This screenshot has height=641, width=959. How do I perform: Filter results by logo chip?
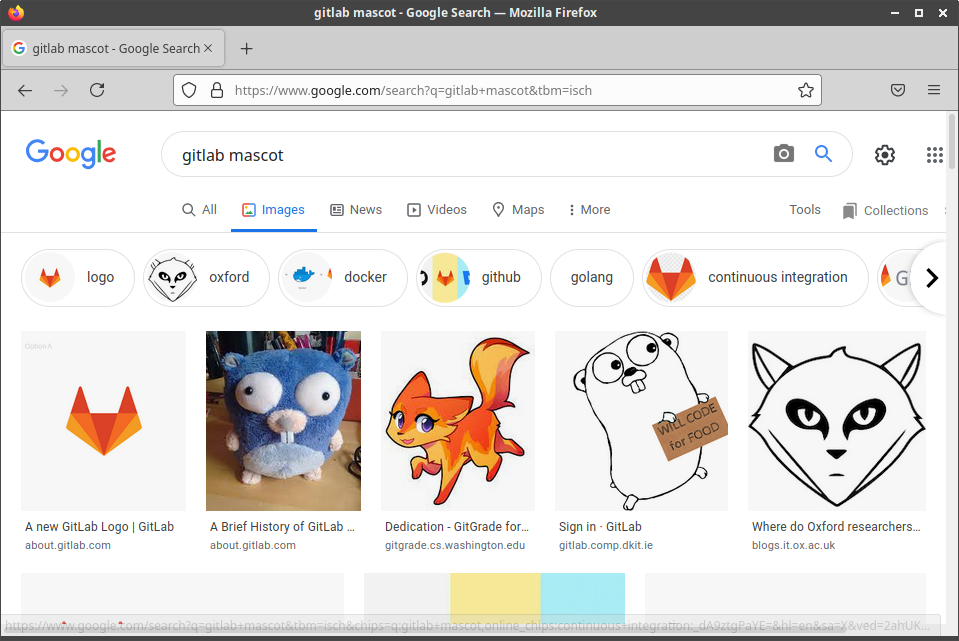(x=78, y=278)
